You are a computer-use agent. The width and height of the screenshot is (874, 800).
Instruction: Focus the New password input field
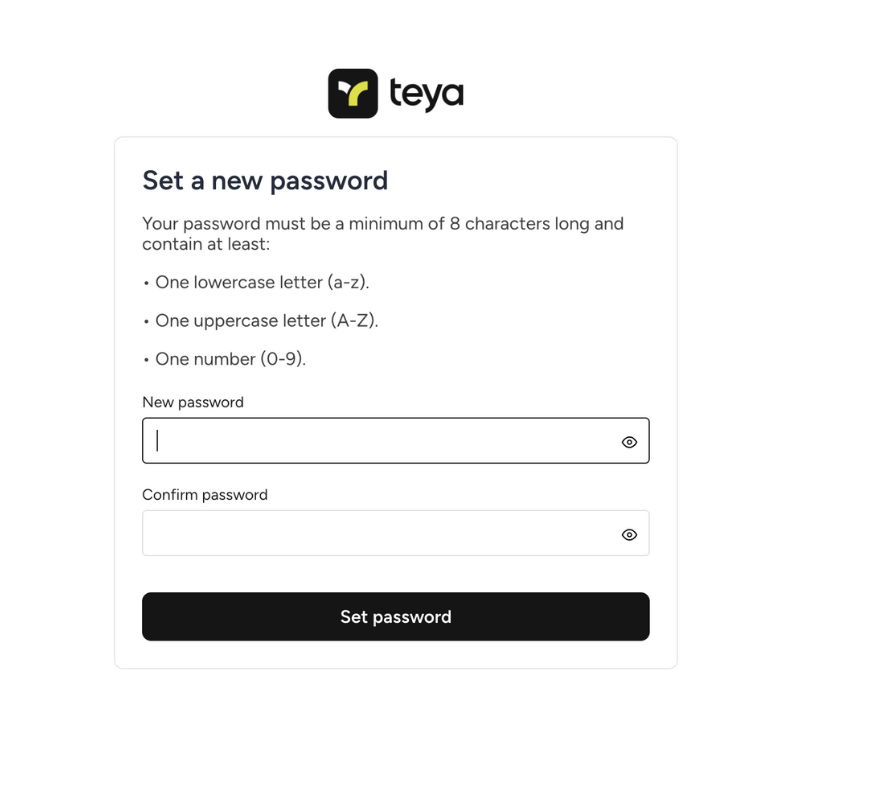point(380,441)
